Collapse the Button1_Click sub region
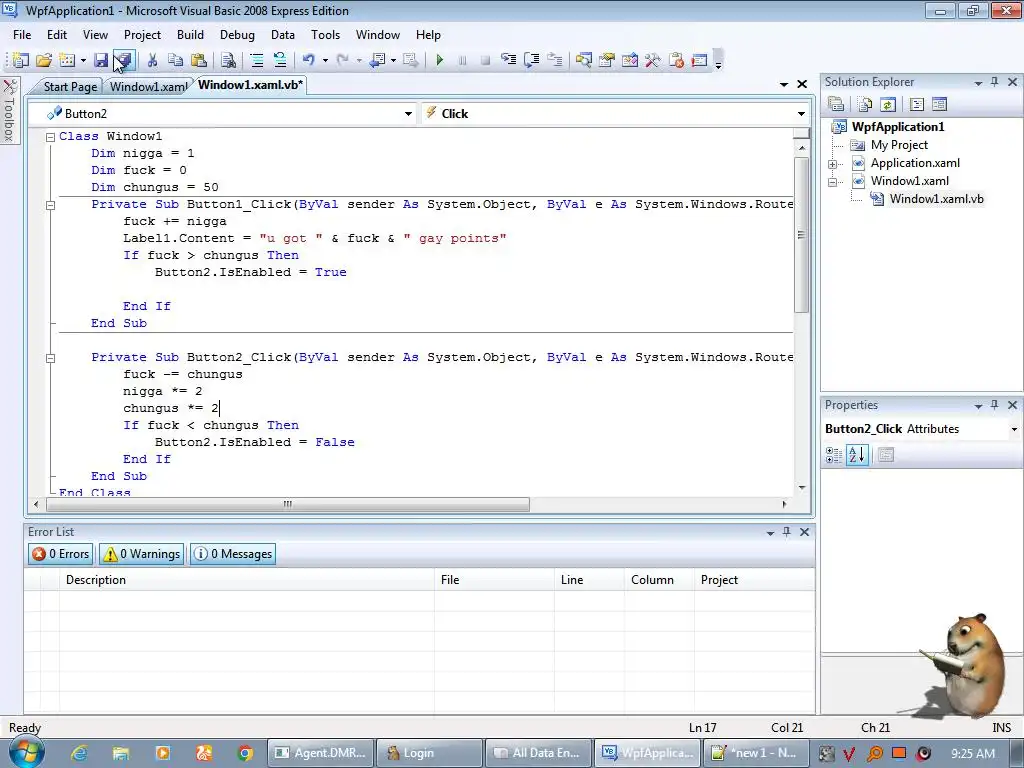Screen dimensions: 1024x768 tap(50, 205)
